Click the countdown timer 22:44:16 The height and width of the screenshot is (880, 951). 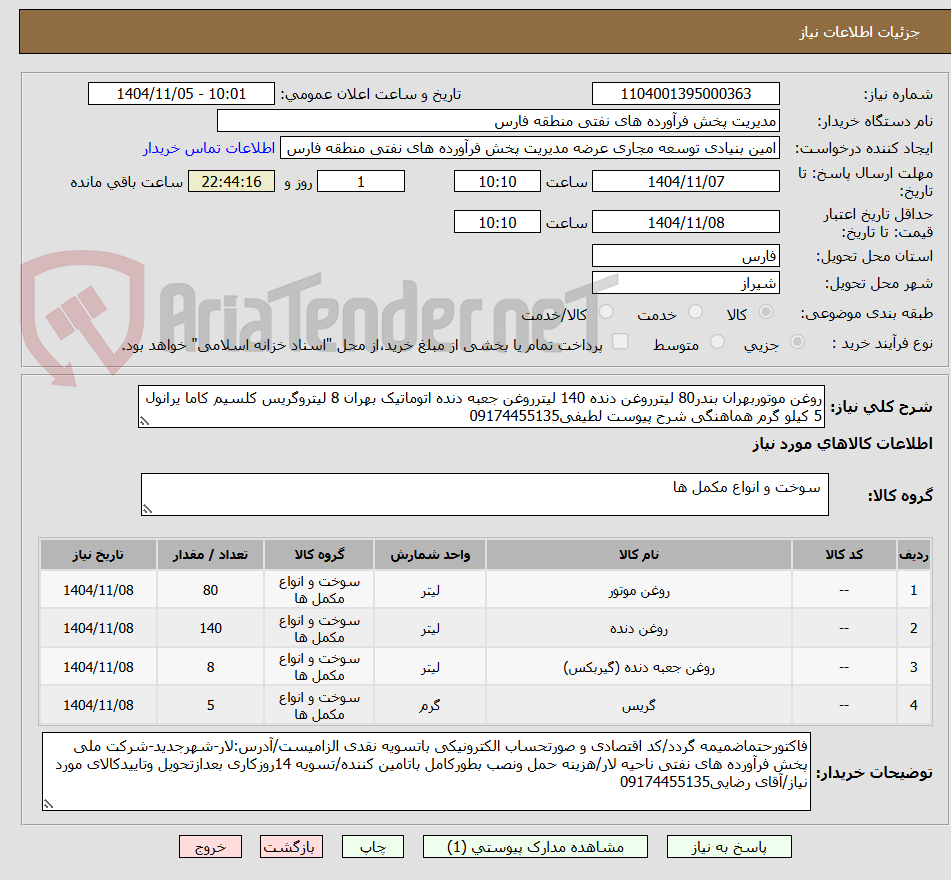231,181
